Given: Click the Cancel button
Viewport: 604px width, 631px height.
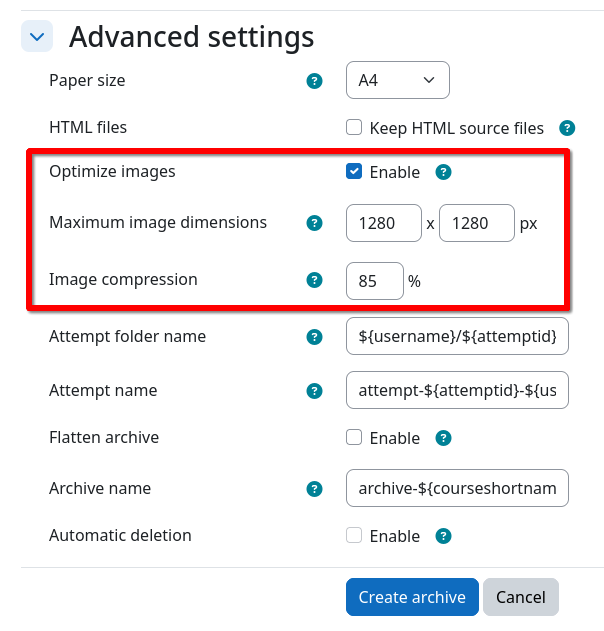Looking at the screenshot, I should coord(521,597).
